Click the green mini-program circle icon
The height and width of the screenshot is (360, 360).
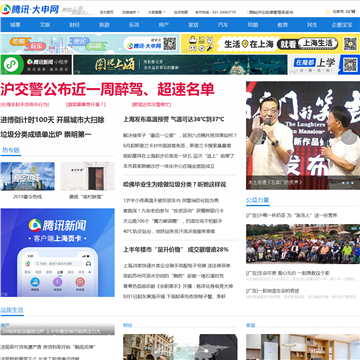[13, 65]
